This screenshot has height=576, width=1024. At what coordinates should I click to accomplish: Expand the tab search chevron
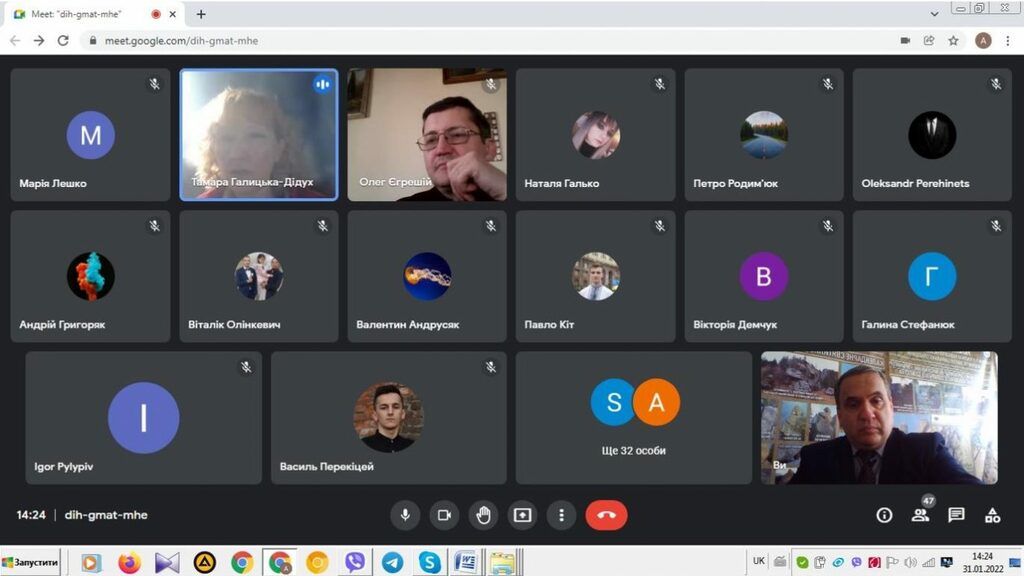click(934, 14)
